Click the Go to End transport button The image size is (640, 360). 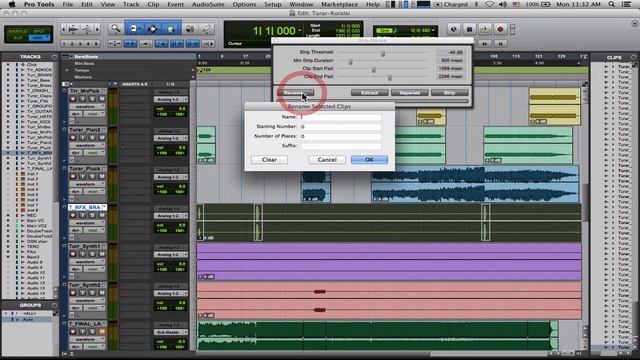[500, 44]
